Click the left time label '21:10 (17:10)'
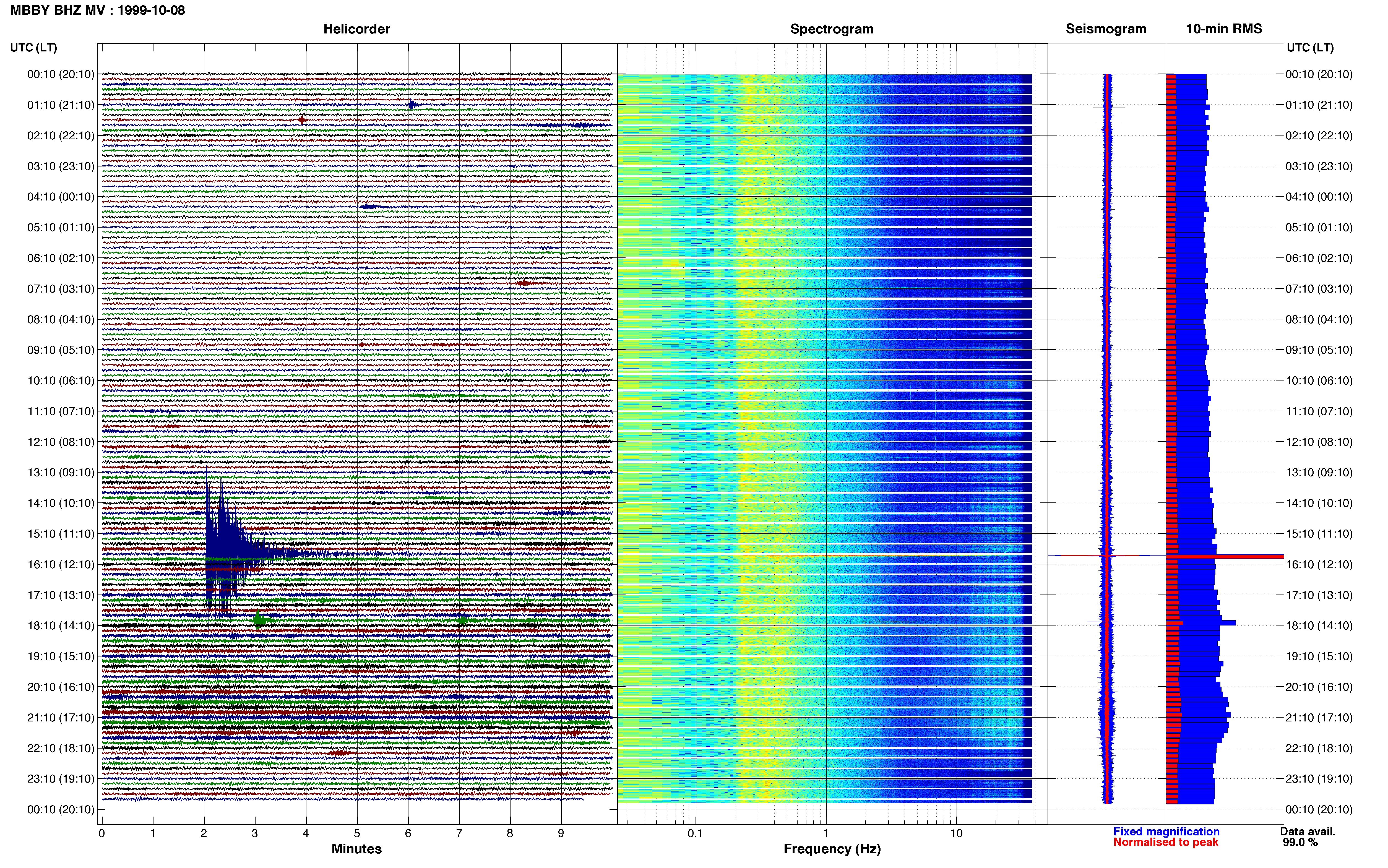Image resolution: width=1388 pixels, height=868 pixels. tap(61, 718)
